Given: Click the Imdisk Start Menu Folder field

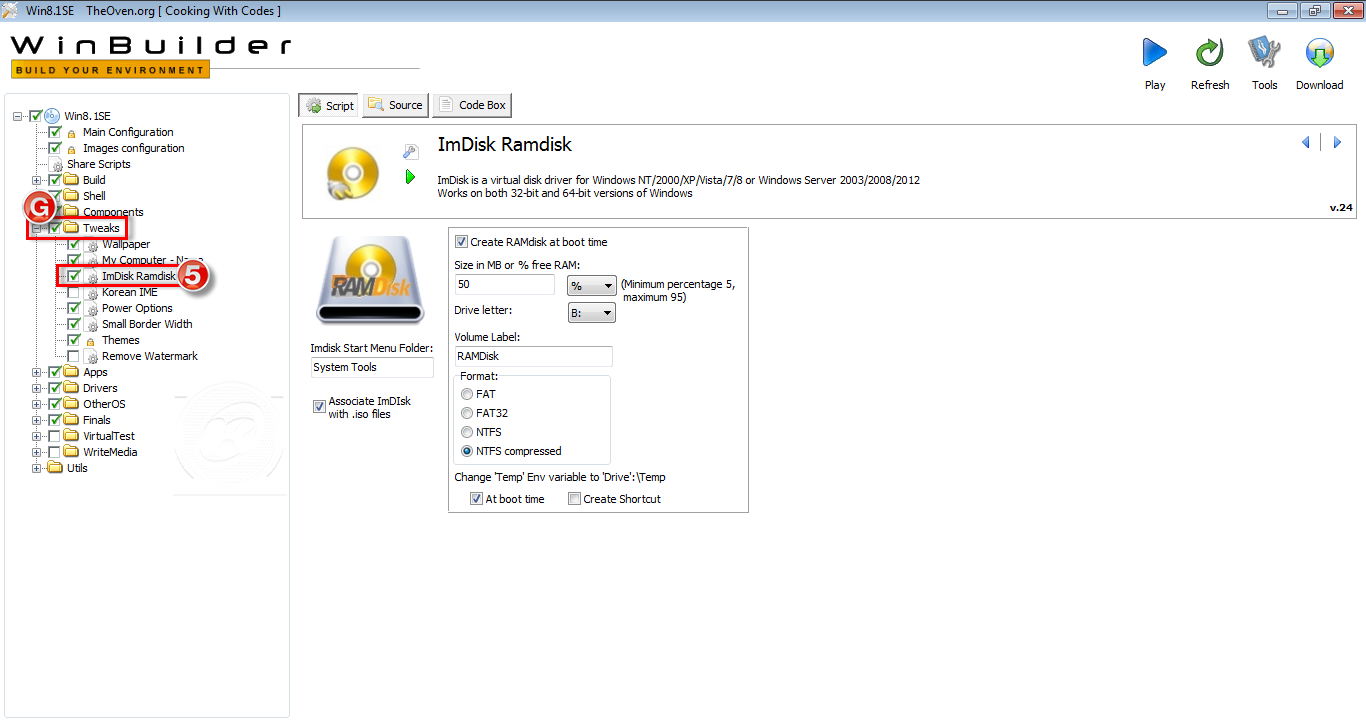Looking at the screenshot, I should click(x=372, y=367).
